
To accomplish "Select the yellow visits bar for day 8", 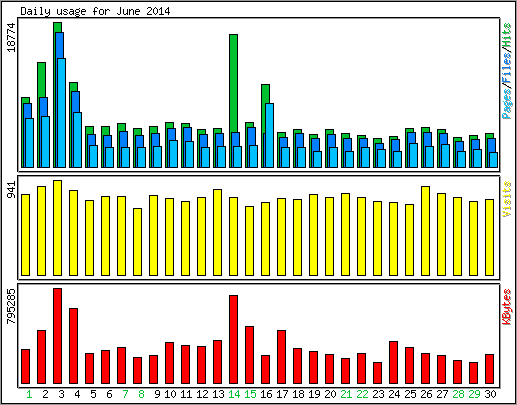I will [x=137, y=242].
